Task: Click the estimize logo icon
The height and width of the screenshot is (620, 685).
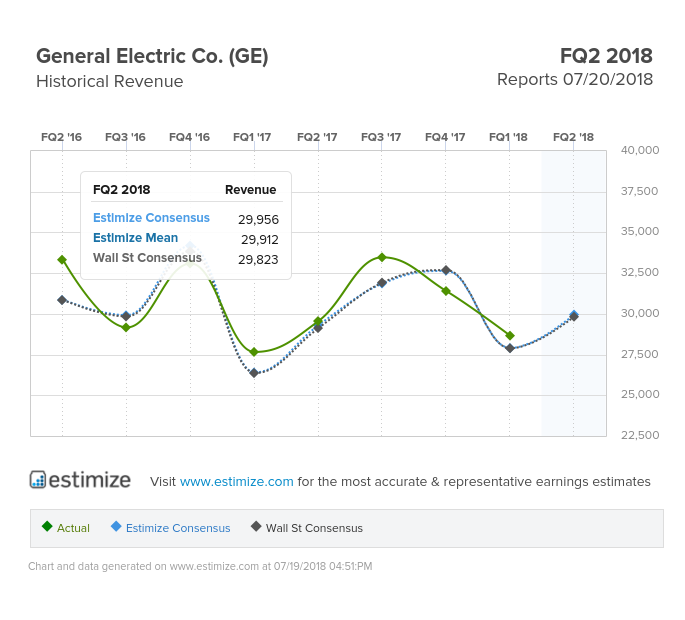Action: 38,479
